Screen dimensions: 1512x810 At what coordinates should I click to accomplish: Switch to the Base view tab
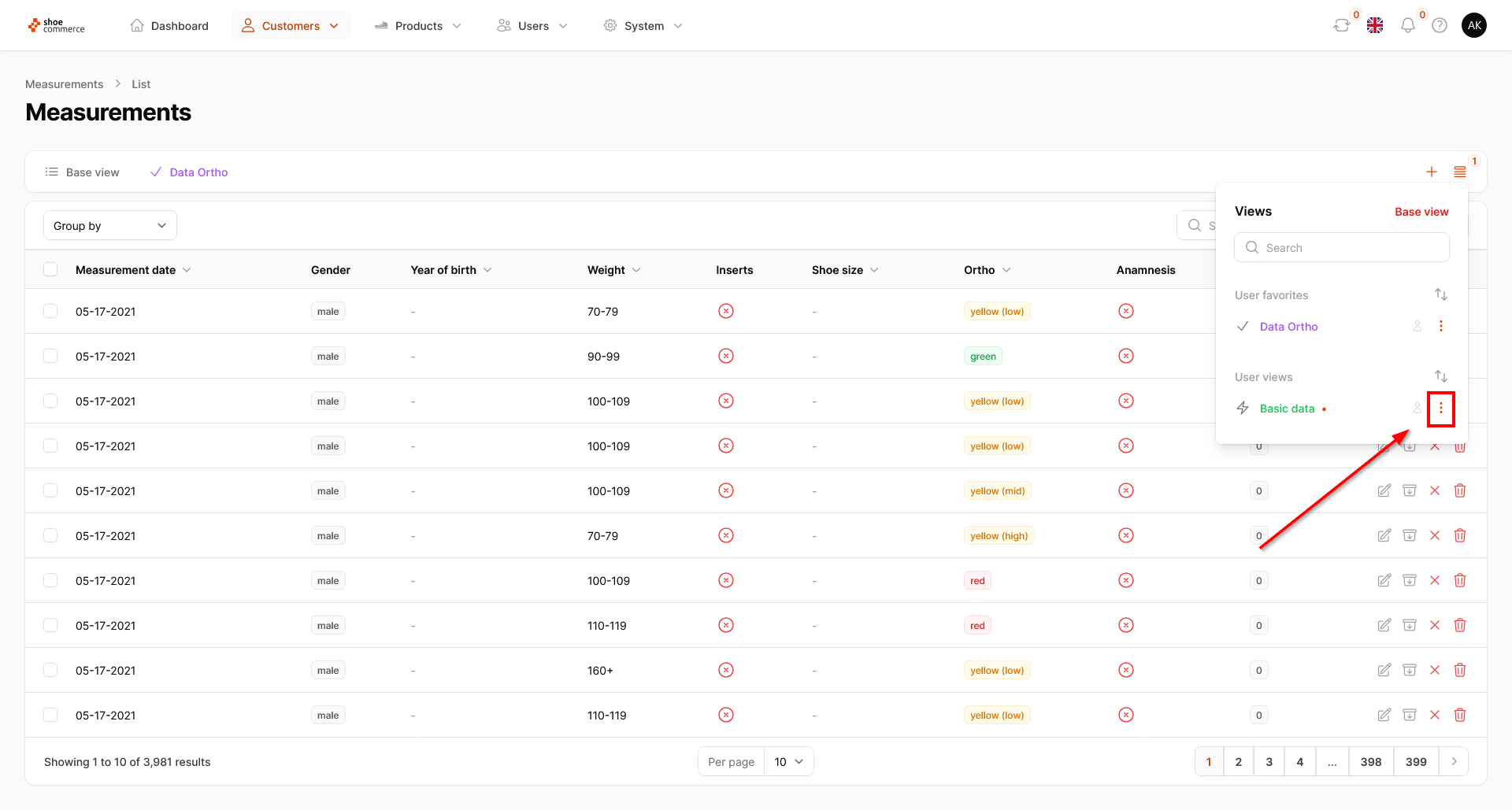[83, 172]
